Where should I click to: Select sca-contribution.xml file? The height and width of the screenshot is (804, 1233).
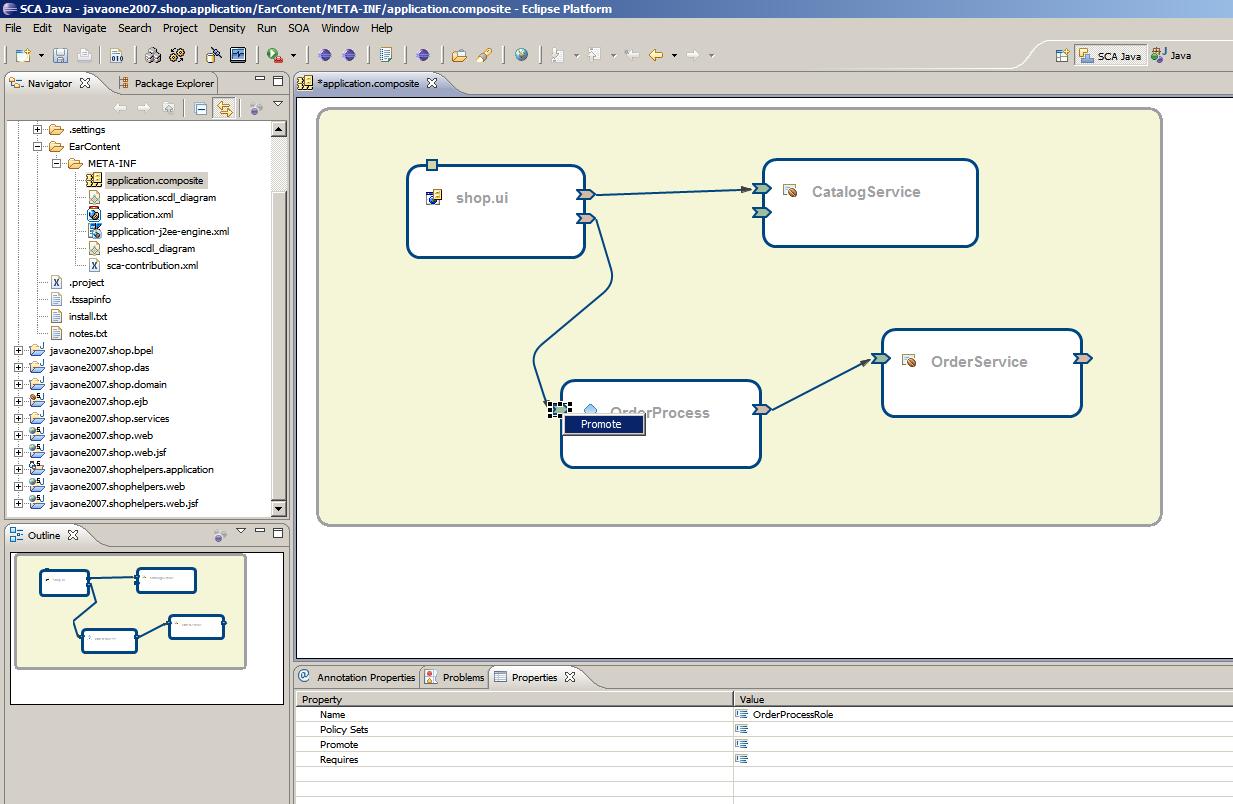coord(152,265)
